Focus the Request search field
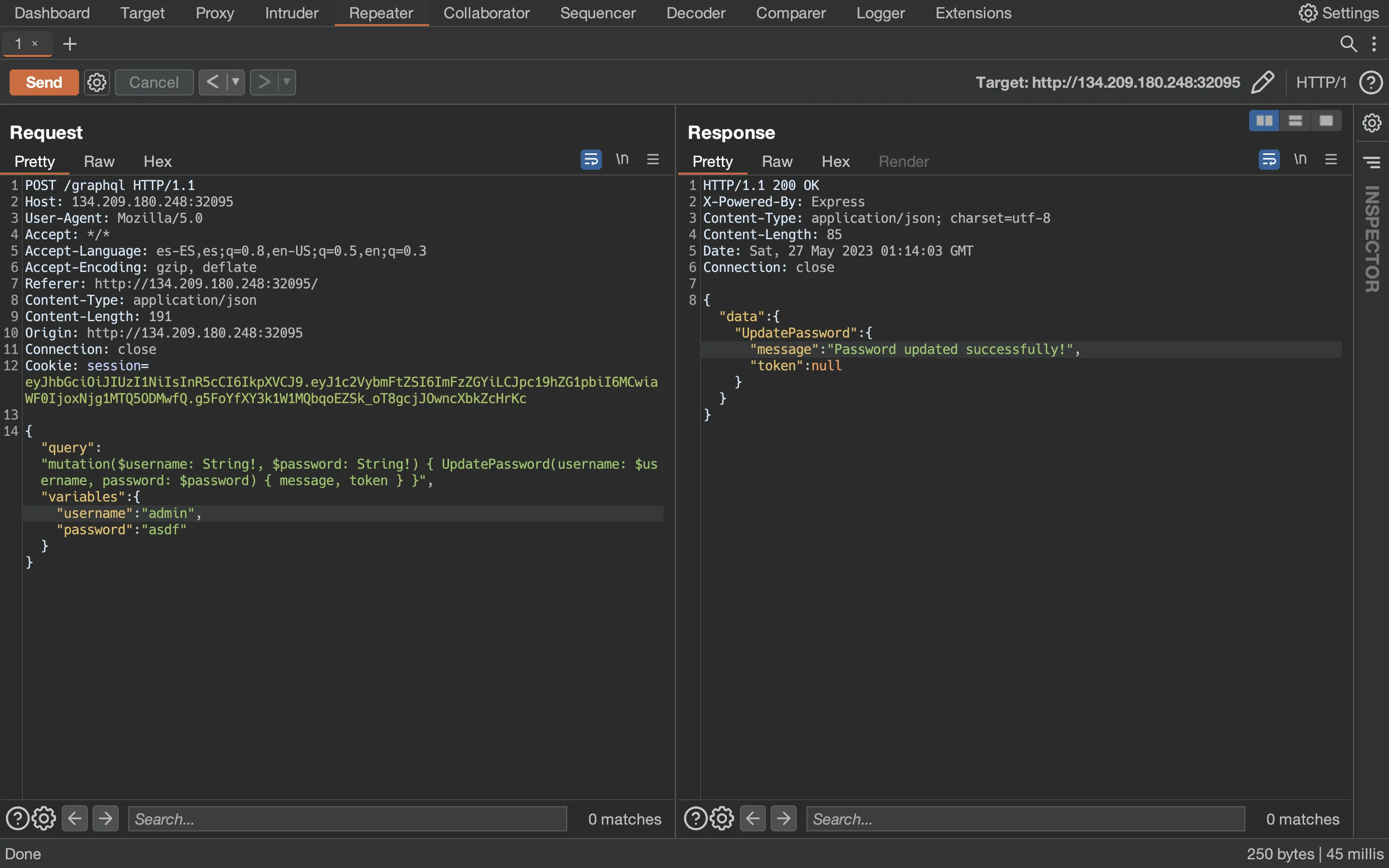 347,819
